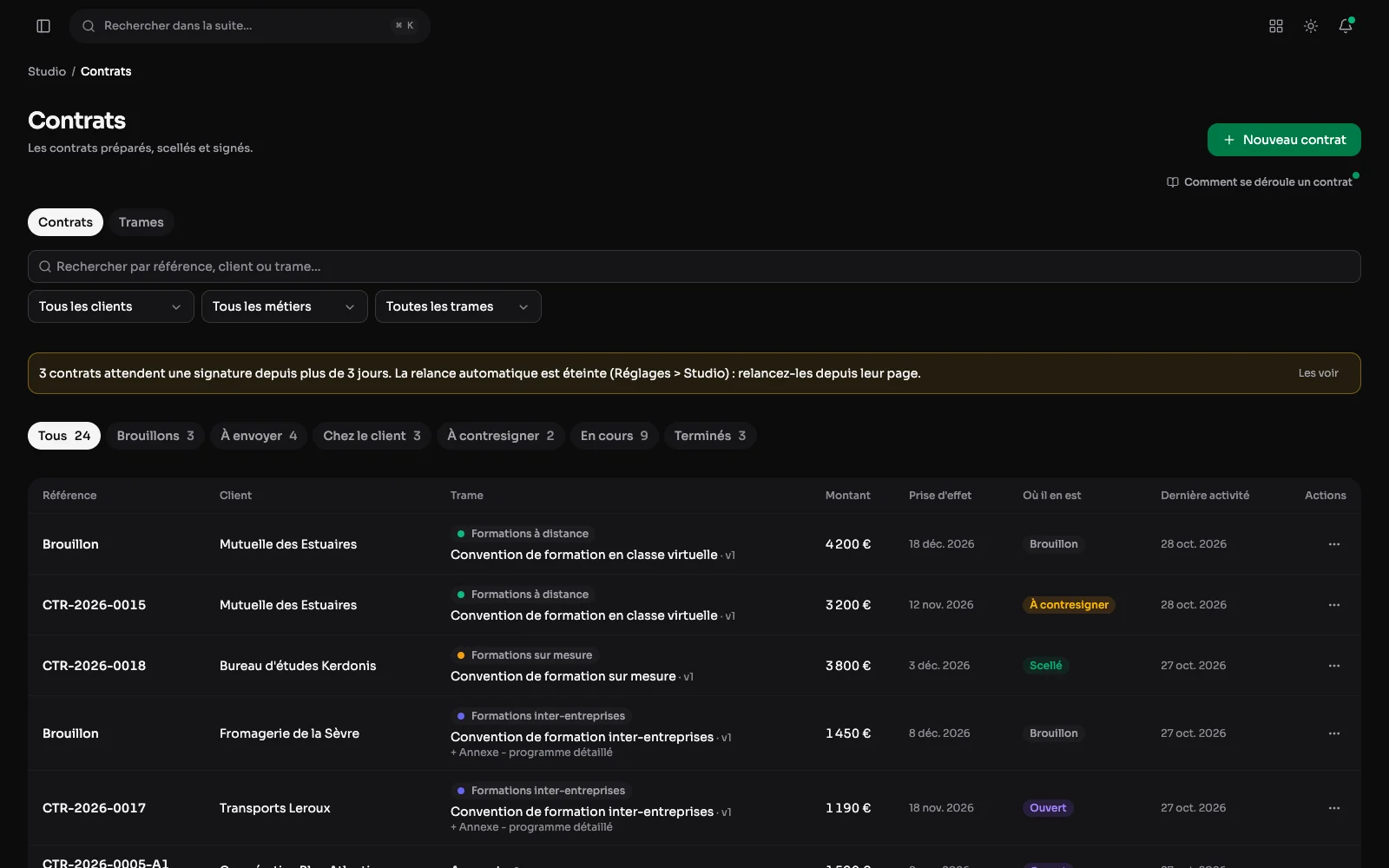Show all 24 contracts with Tous
The width and height of the screenshot is (1389, 868).
pyautogui.click(x=64, y=436)
